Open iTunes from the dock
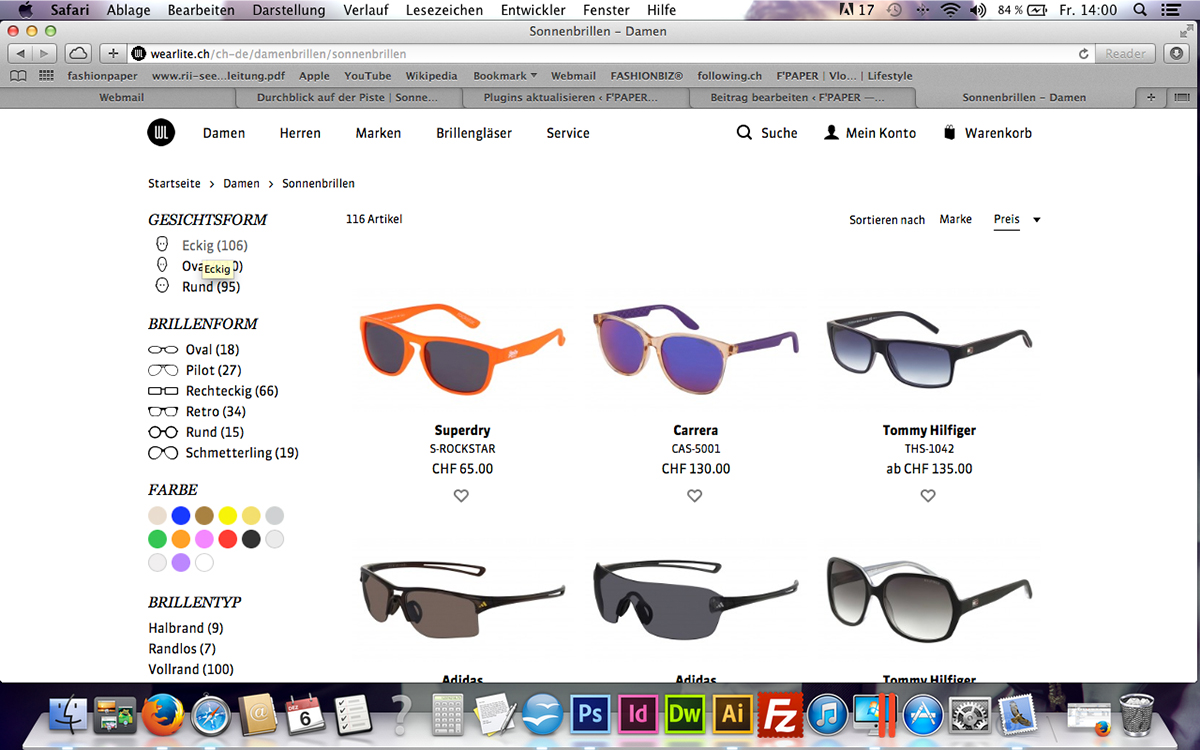This screenshot has width=1200, height=750. 827,714
